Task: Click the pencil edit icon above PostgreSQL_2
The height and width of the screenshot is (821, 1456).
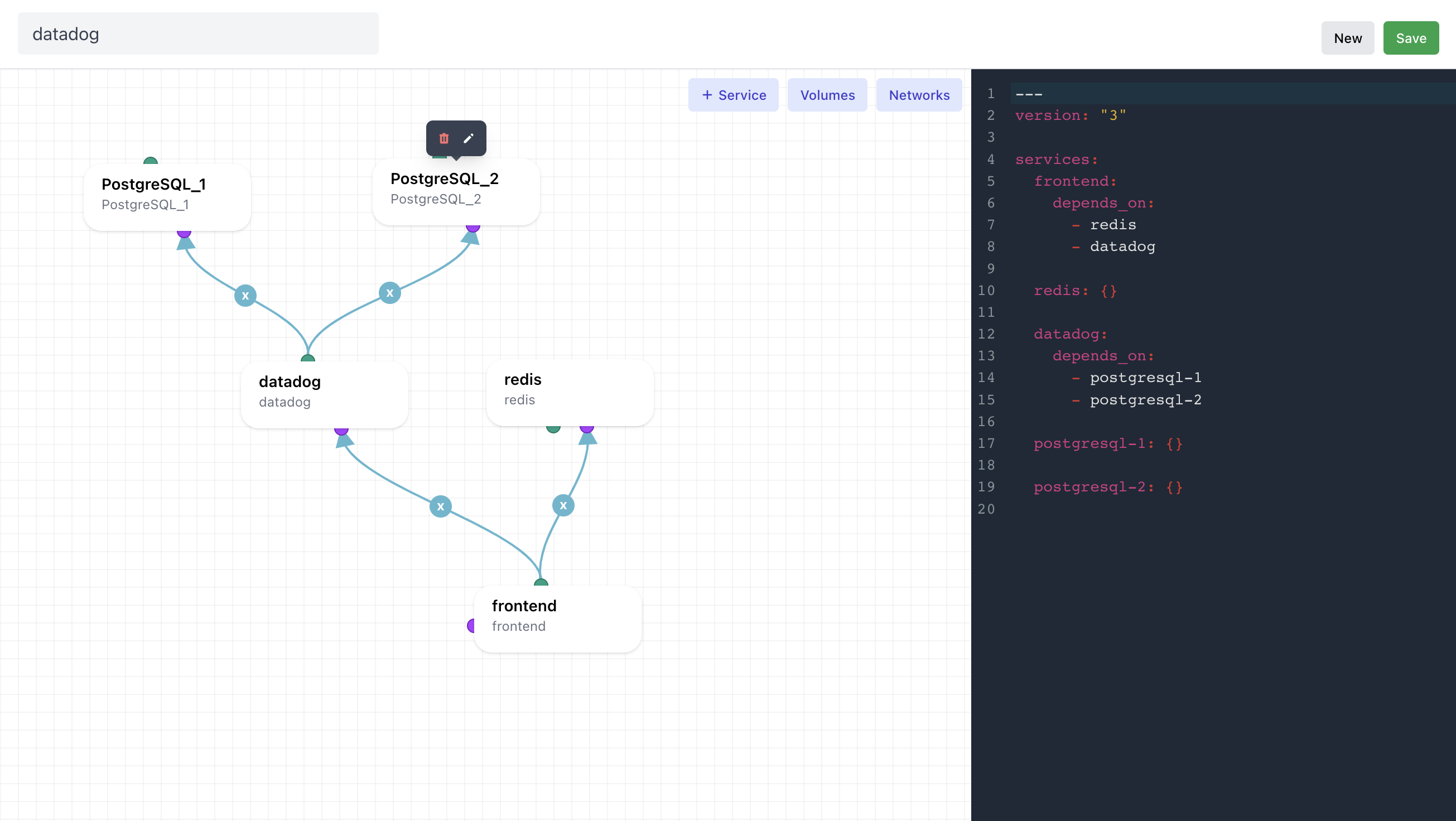Action: (x=469, y=138)
